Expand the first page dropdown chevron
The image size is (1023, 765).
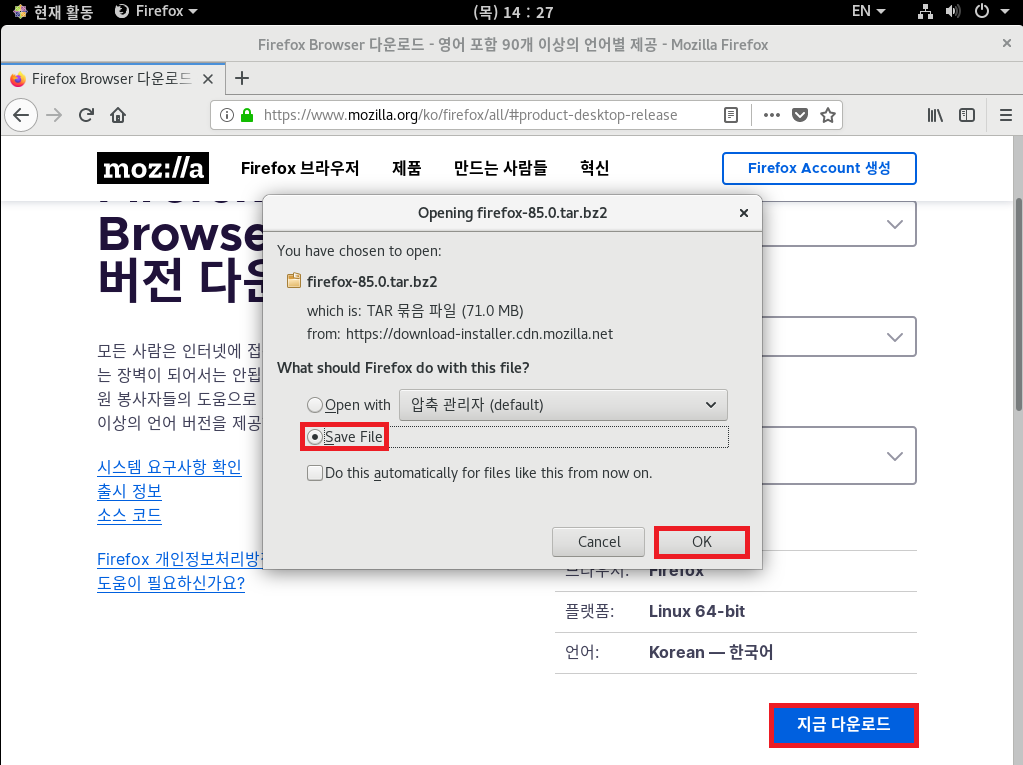tap(894, 224)
